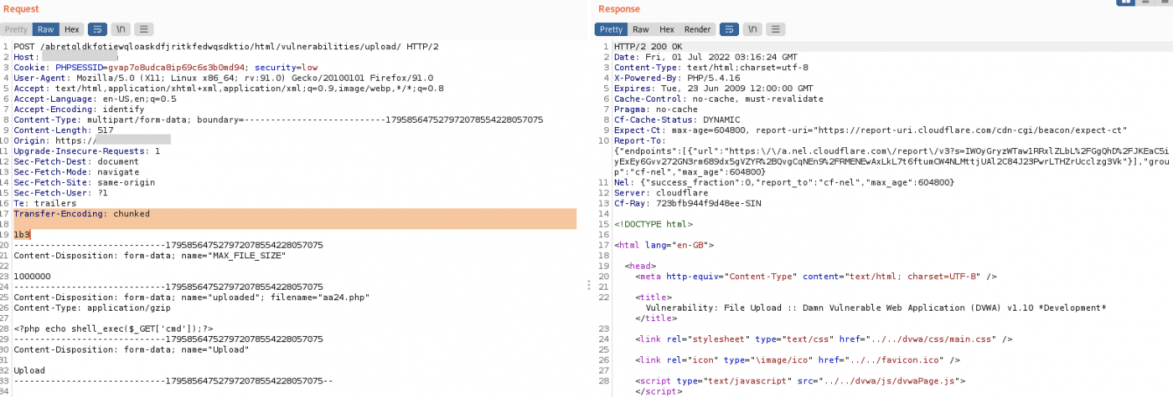1173x397 pixels.
Task: Click the 1b3 chunk size value
Action: 22,235
